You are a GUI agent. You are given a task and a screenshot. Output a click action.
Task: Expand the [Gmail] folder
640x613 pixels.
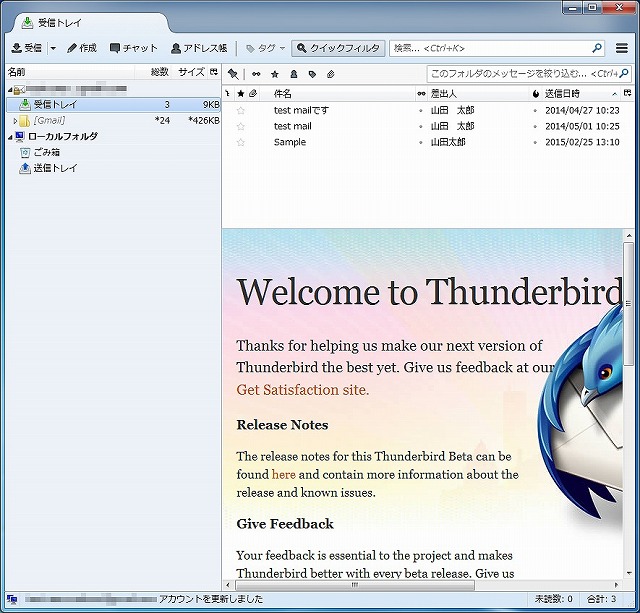[x=15, y=120]
